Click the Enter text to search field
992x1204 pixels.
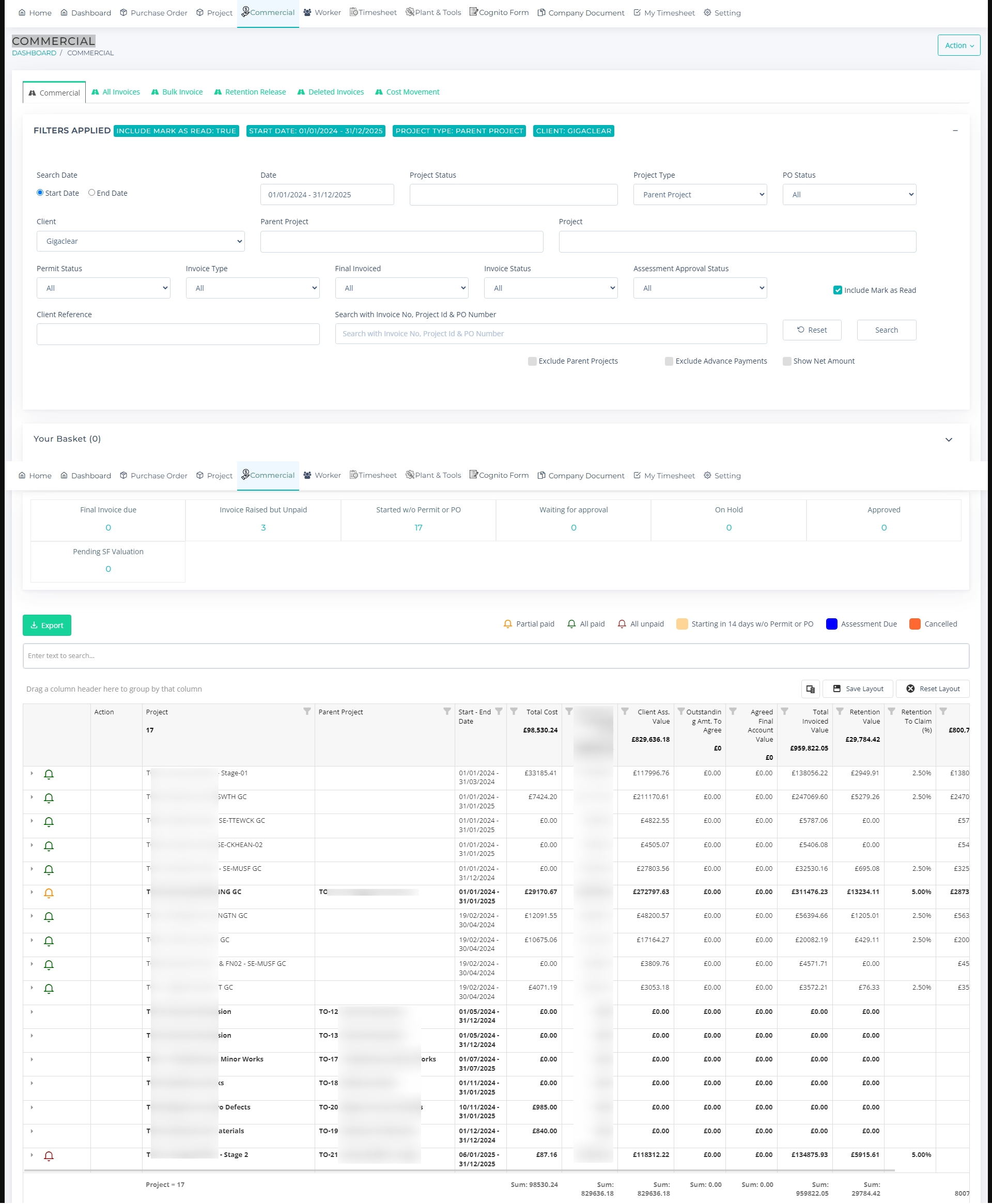pos(495,655)
